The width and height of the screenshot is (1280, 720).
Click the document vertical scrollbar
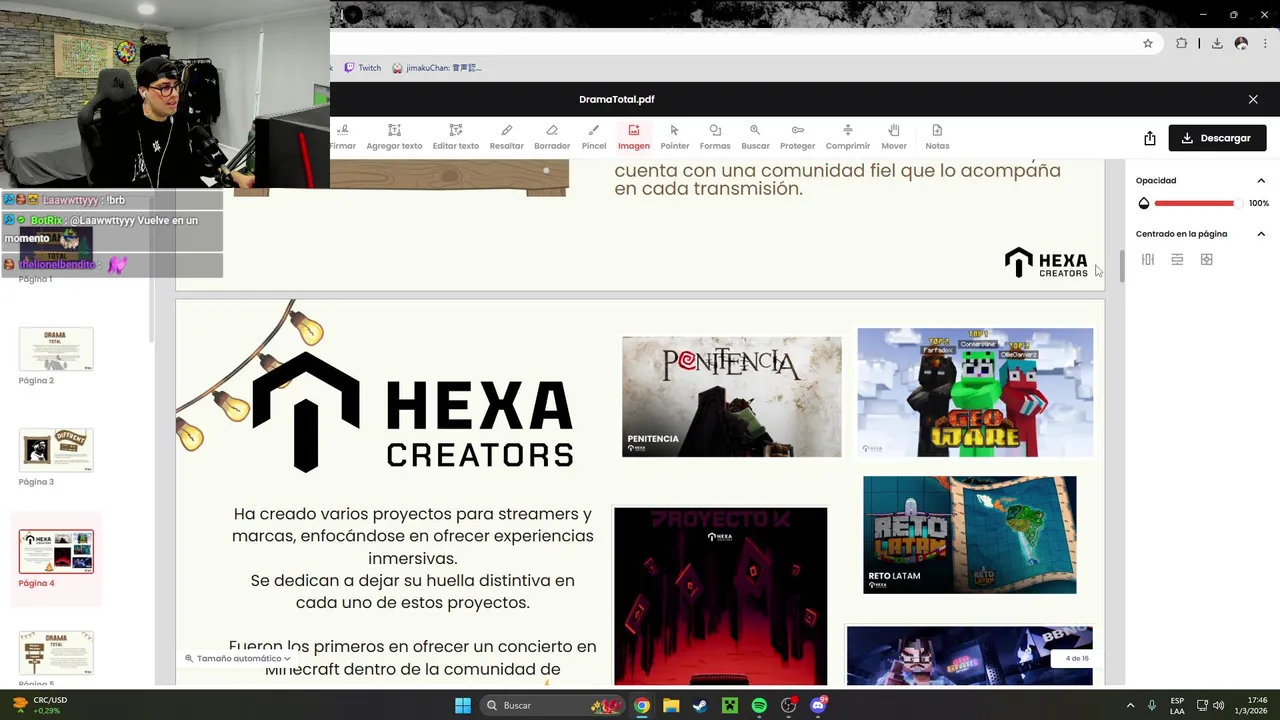1121,267
